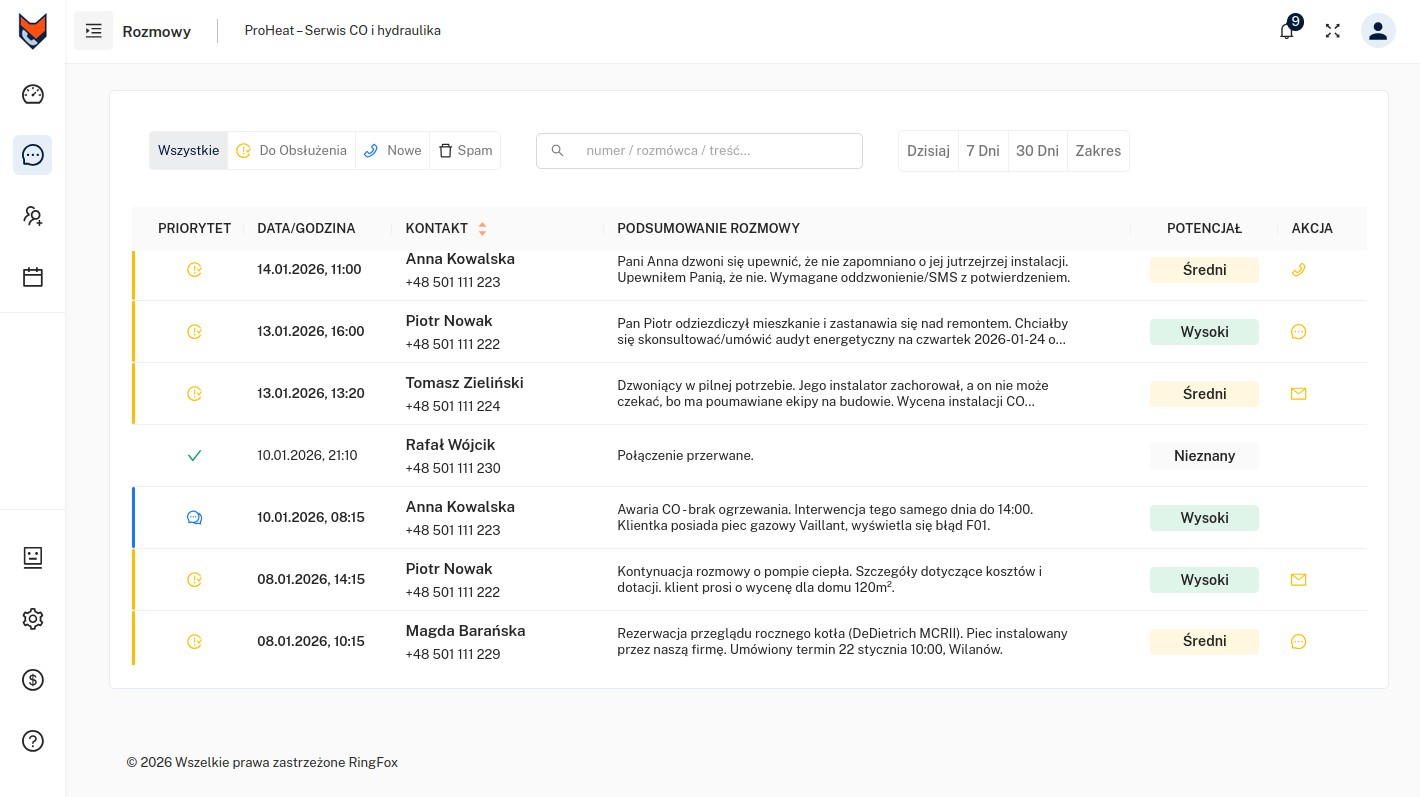Open the user profile avatar menu
1420x797 pixels.
pos(1378,31)
